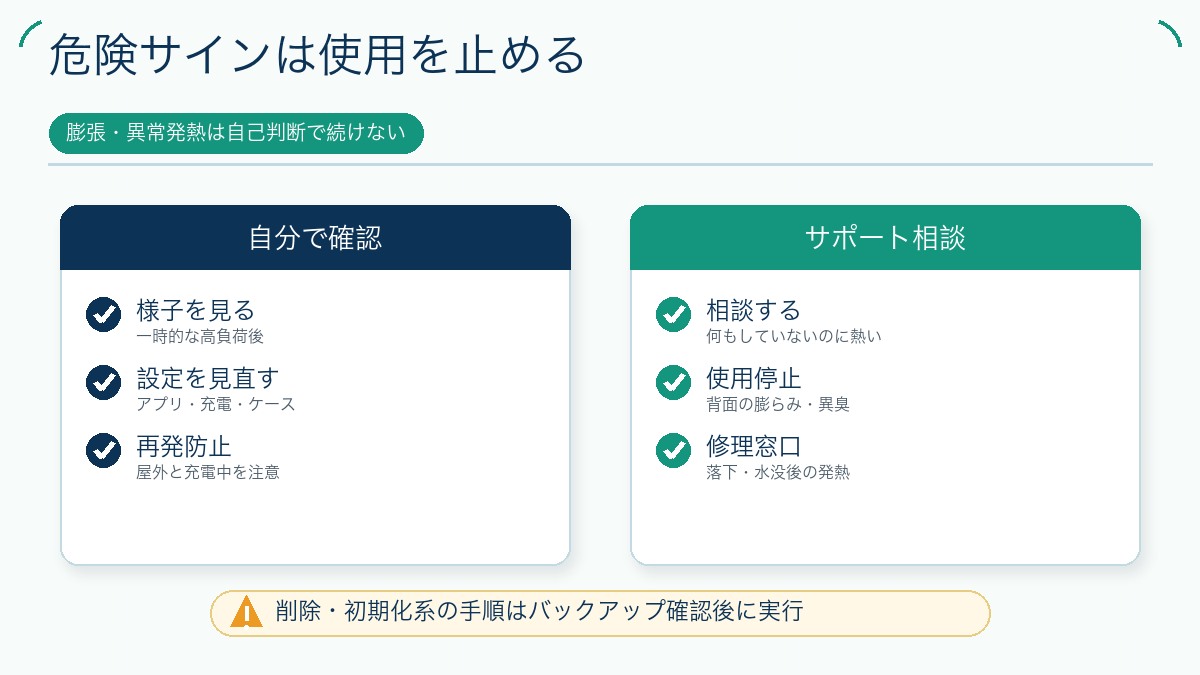Click the orange warning triangle icon
This screenshot has width=1200, height=675.
click(x=246, y=612)
